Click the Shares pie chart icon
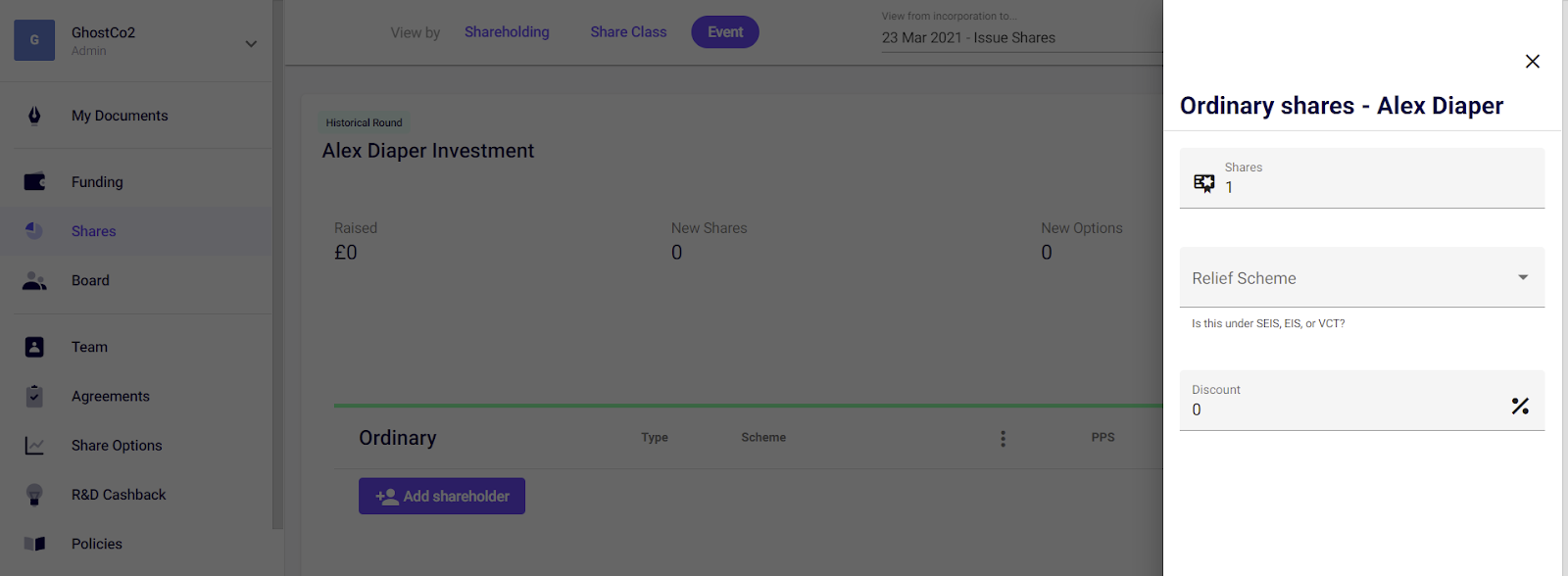1568x576 pixels. (x=34, y=231)
